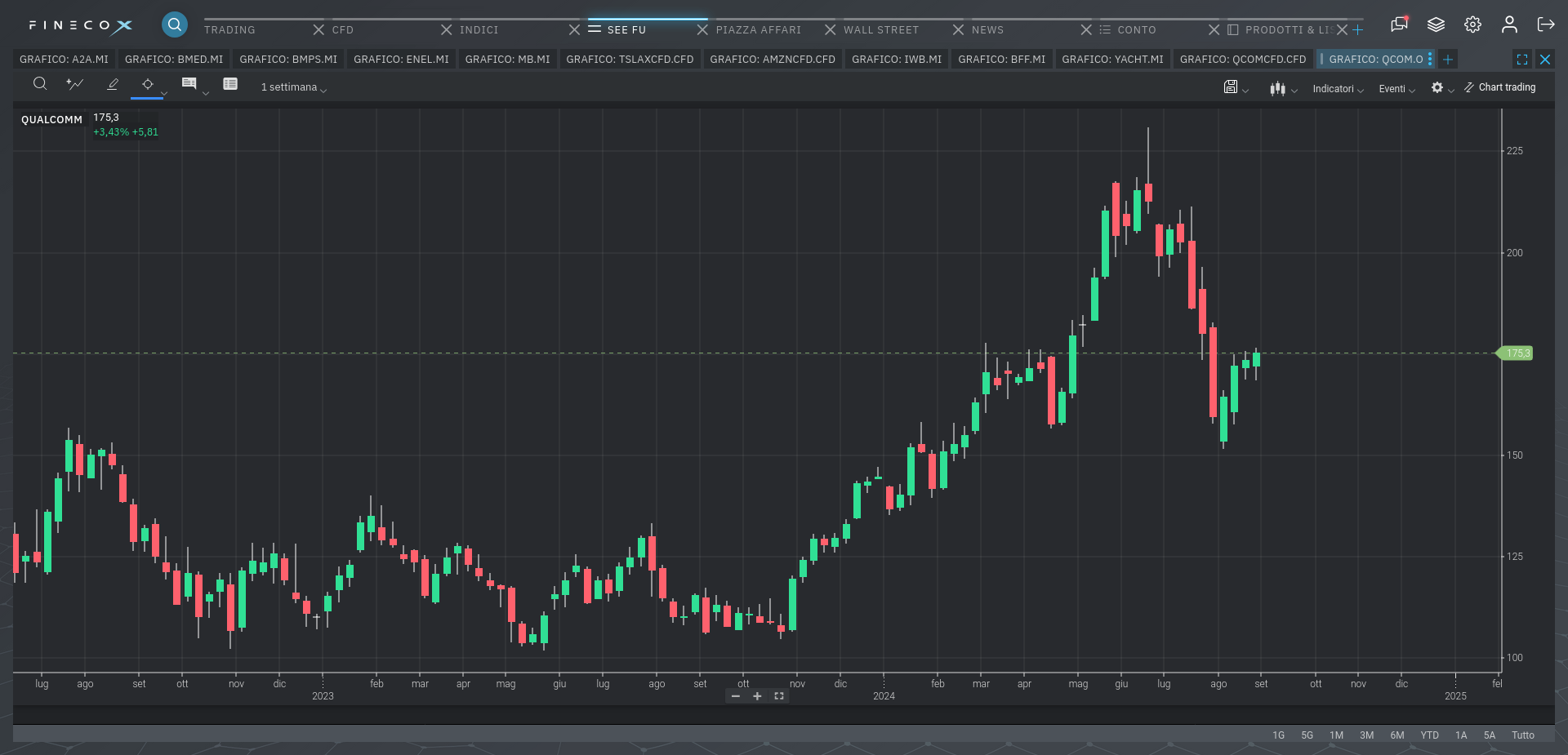
Task: Open the GRAFICO: A2A.MI chart tab
Action: click(x=64, y=60)
